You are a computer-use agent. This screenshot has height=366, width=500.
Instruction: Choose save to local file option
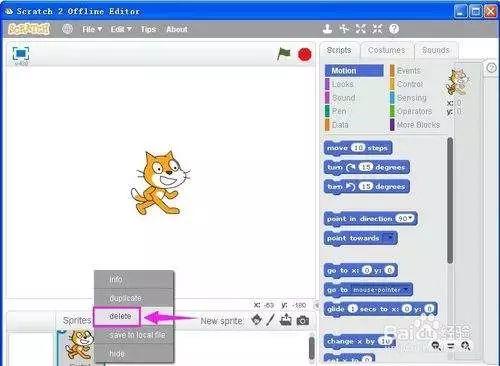point(134,335)
